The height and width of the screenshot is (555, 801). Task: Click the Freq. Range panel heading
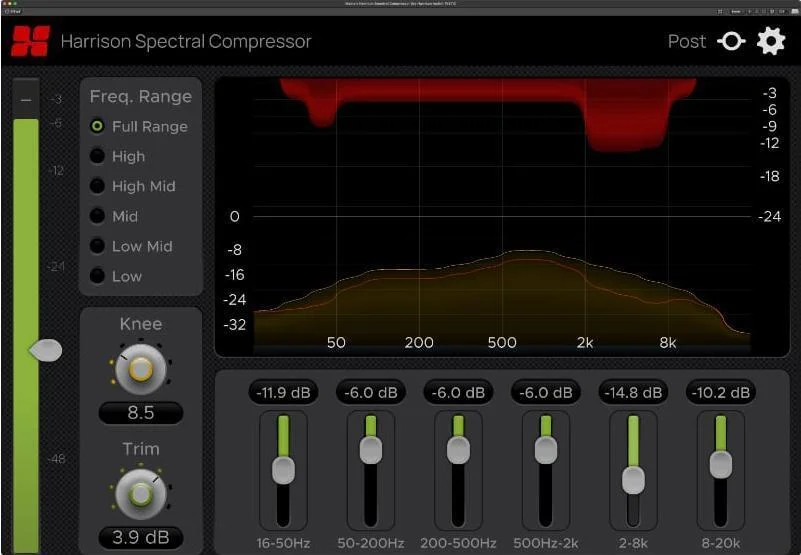(140, 97)
